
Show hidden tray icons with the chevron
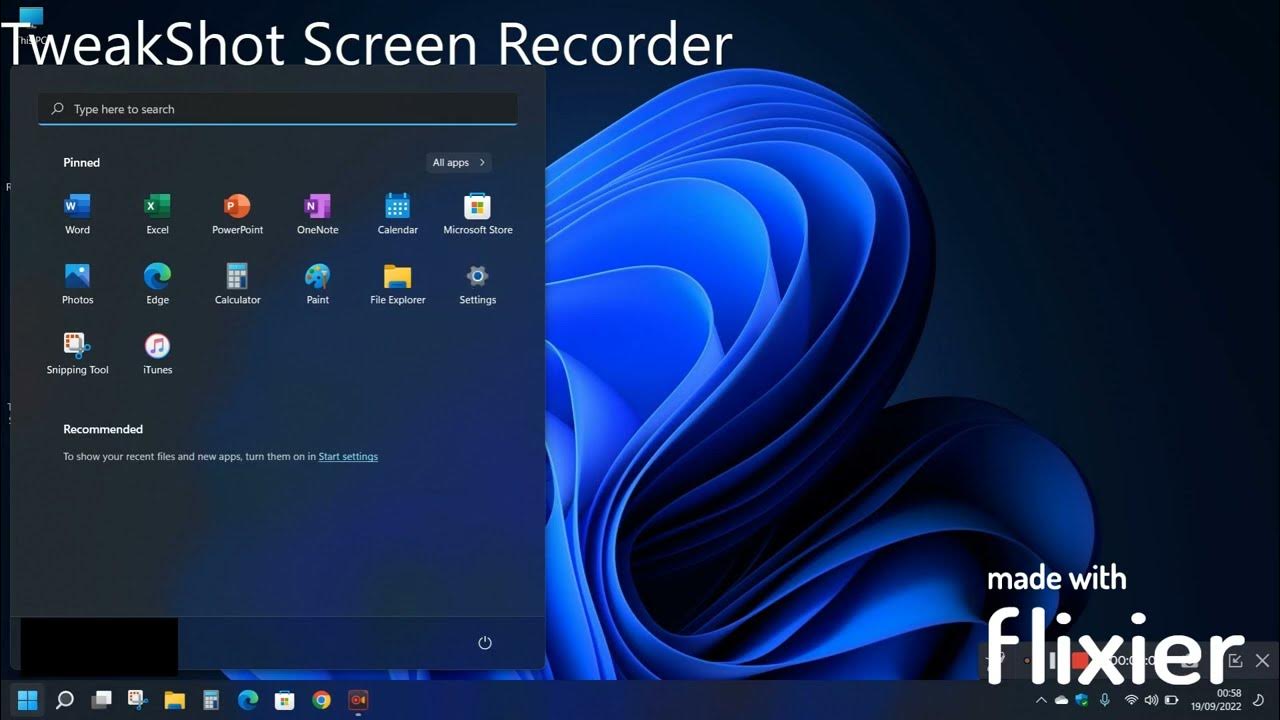[1041, 700]
